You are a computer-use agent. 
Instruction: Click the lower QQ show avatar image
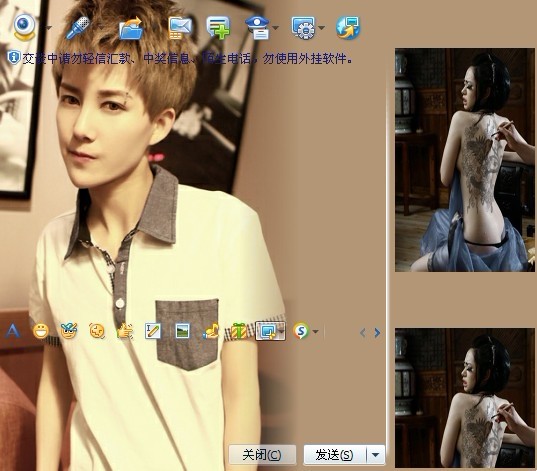465,398
